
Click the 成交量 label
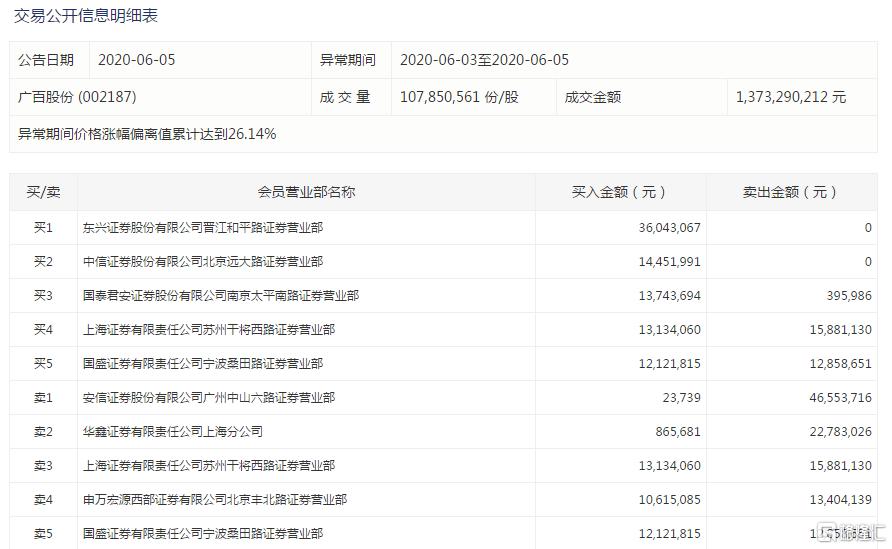coord(345,97)
